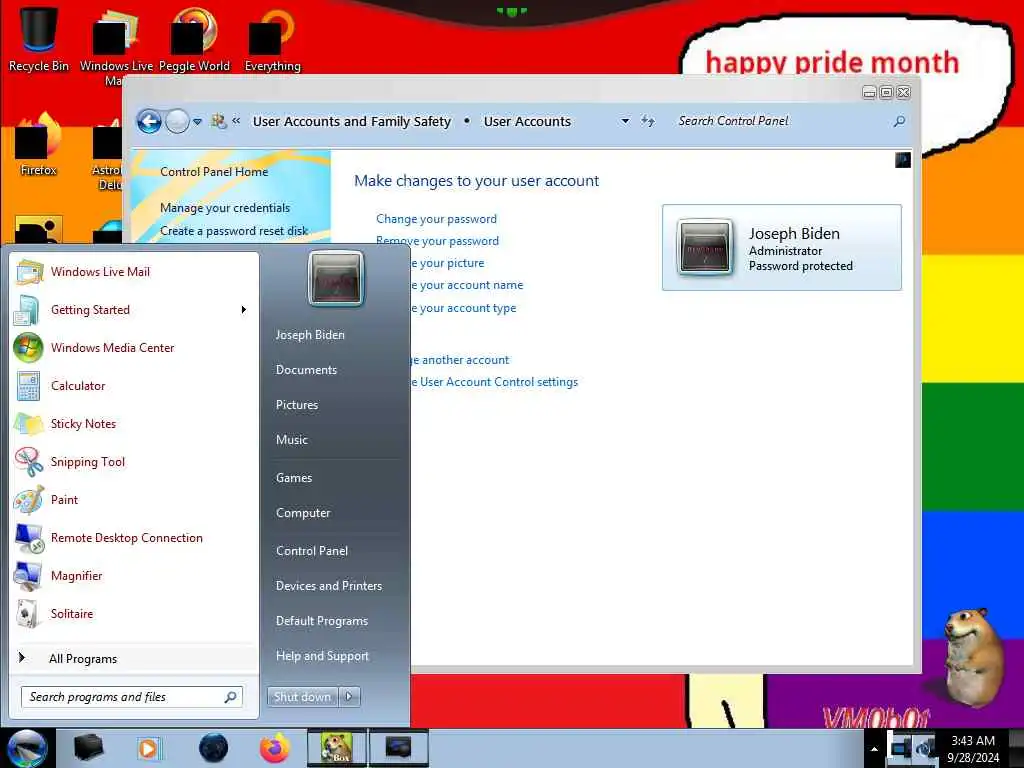The width and height of the screenshot is (1024, 768).
Task: Expand the Getting Started submenu arrow
Action: coord(244,310)
